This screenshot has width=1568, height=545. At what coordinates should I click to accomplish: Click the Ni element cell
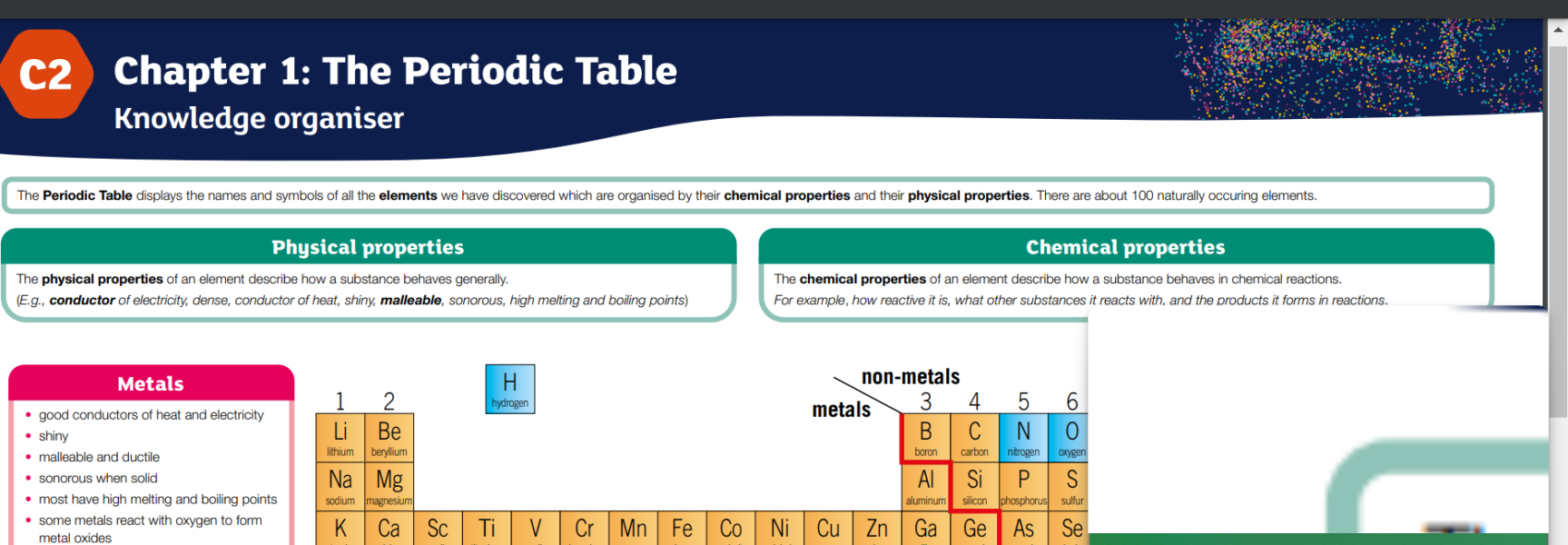point(780,528)
